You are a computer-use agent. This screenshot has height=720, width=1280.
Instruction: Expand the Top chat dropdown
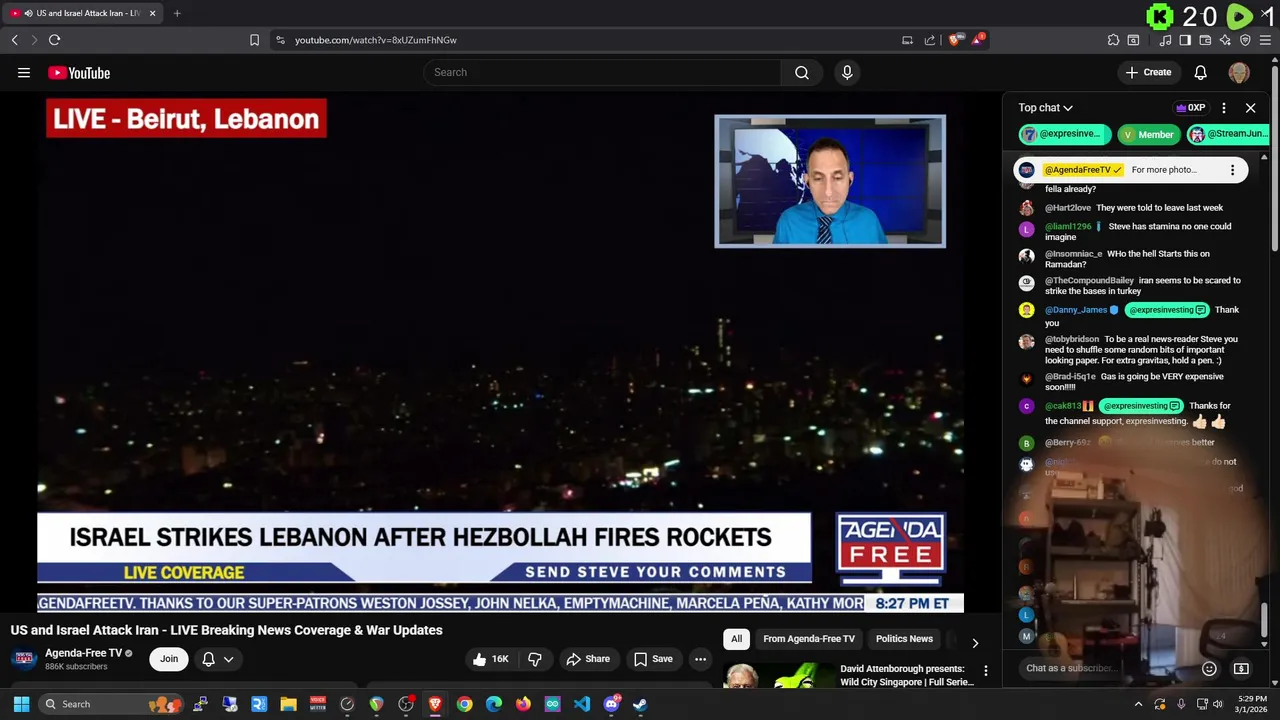pos(1046,108)
